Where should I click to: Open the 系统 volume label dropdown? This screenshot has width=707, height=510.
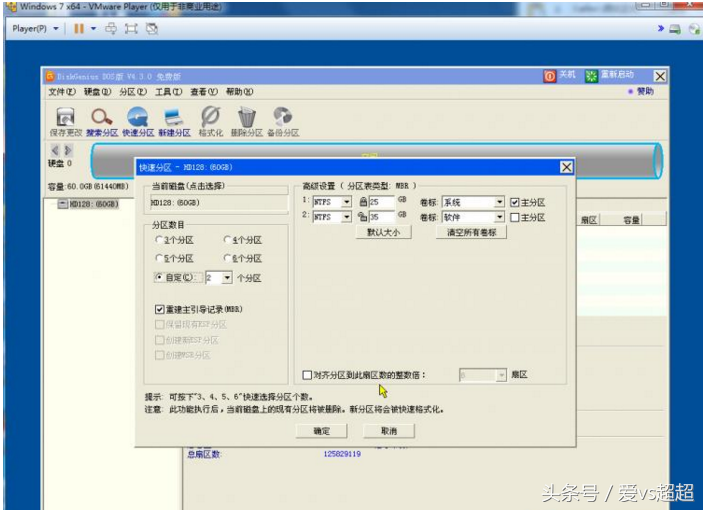coord(499,202)
